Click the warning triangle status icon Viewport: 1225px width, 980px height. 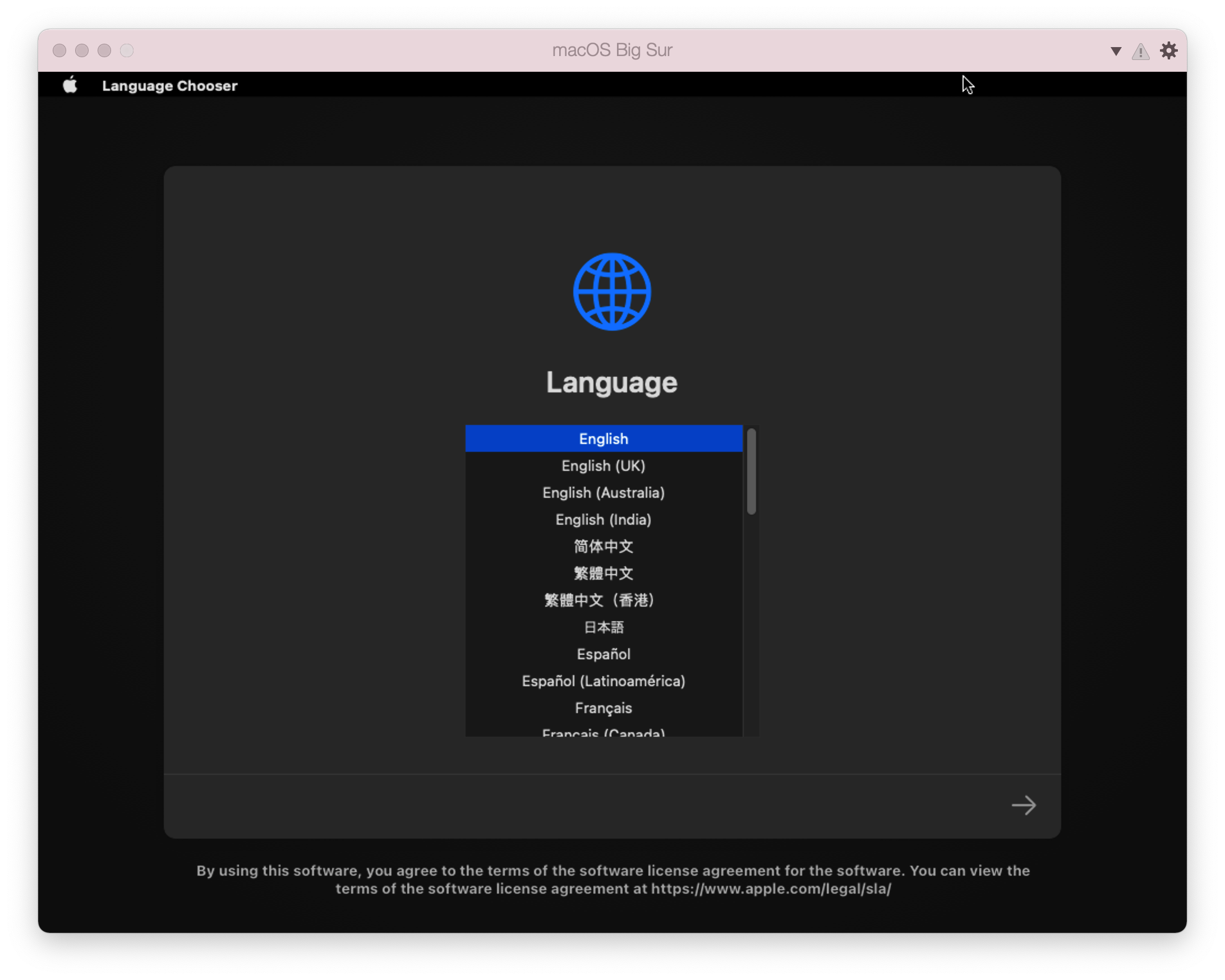click(1141, 50)
